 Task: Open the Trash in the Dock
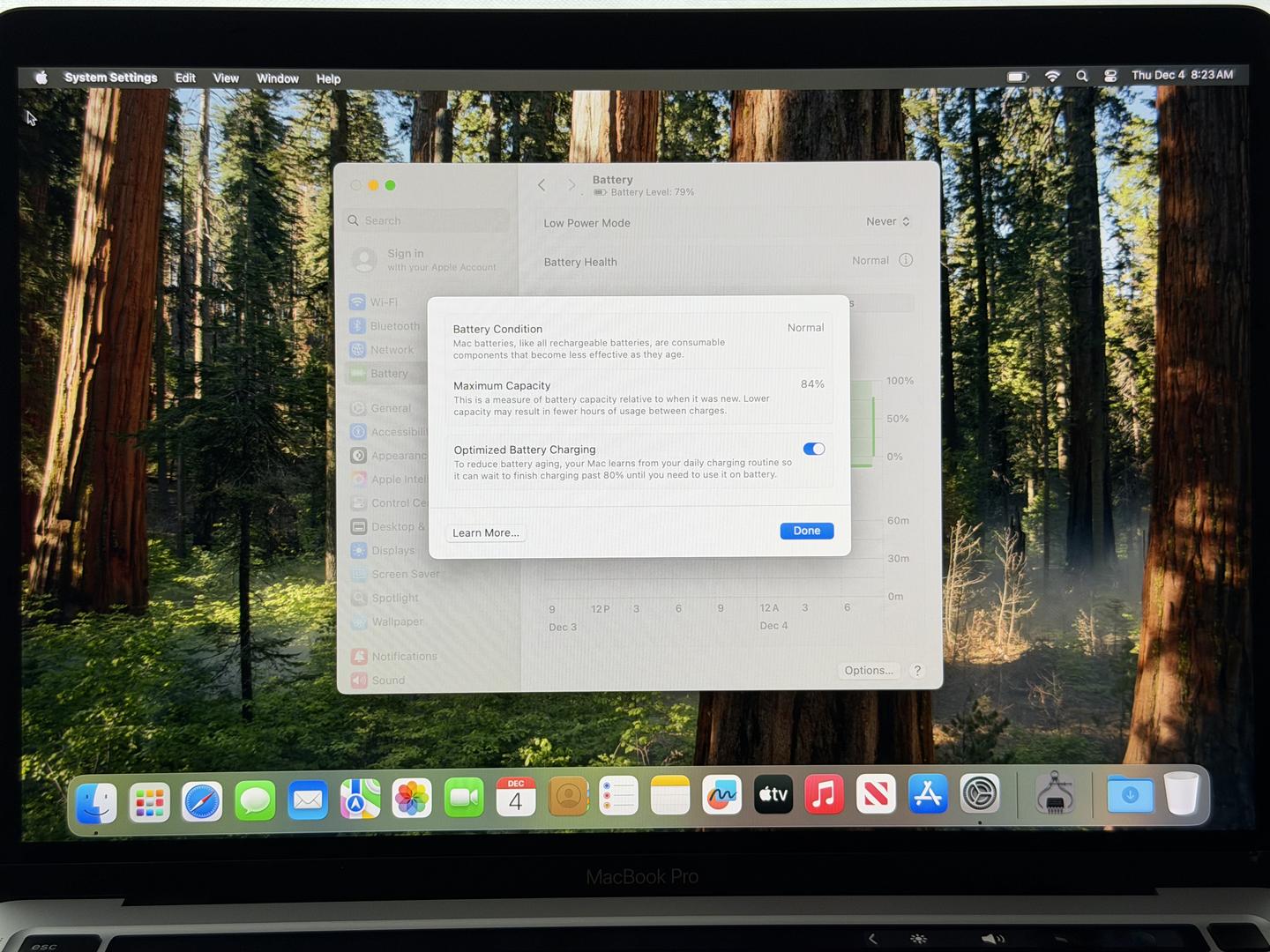1182,793
